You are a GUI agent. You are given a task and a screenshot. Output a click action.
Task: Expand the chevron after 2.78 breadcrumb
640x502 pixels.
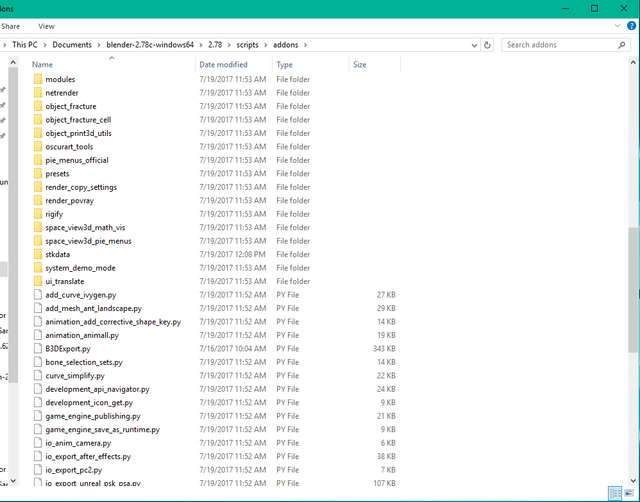pyautogui.click(x=229, y=45)
